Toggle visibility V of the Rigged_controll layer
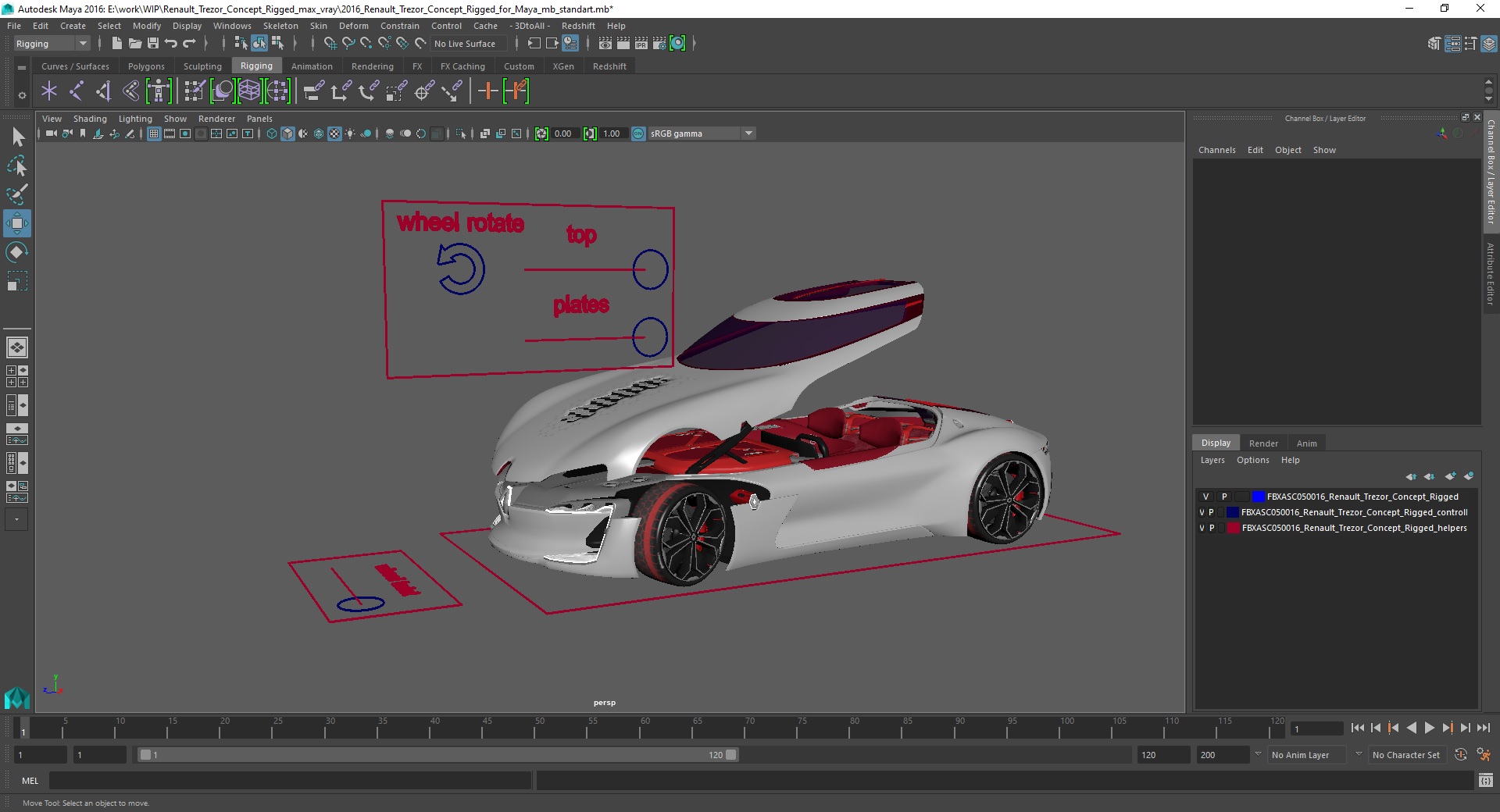 pyautogui.click(x=1202, y=512)
